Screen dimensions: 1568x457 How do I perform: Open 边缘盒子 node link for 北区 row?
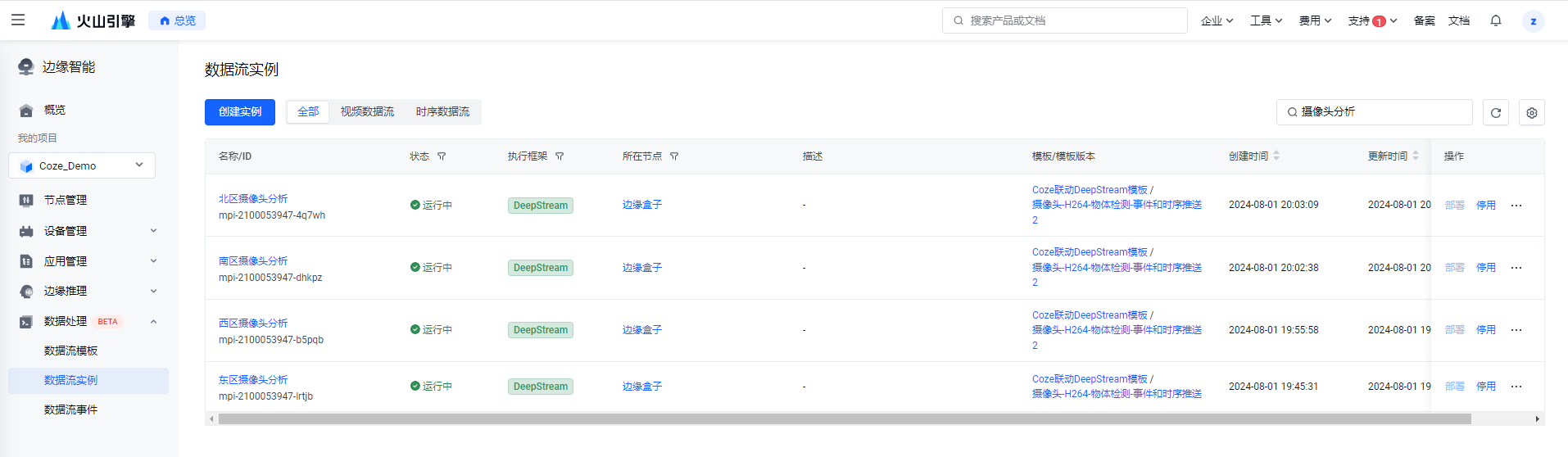click(642, 206)
